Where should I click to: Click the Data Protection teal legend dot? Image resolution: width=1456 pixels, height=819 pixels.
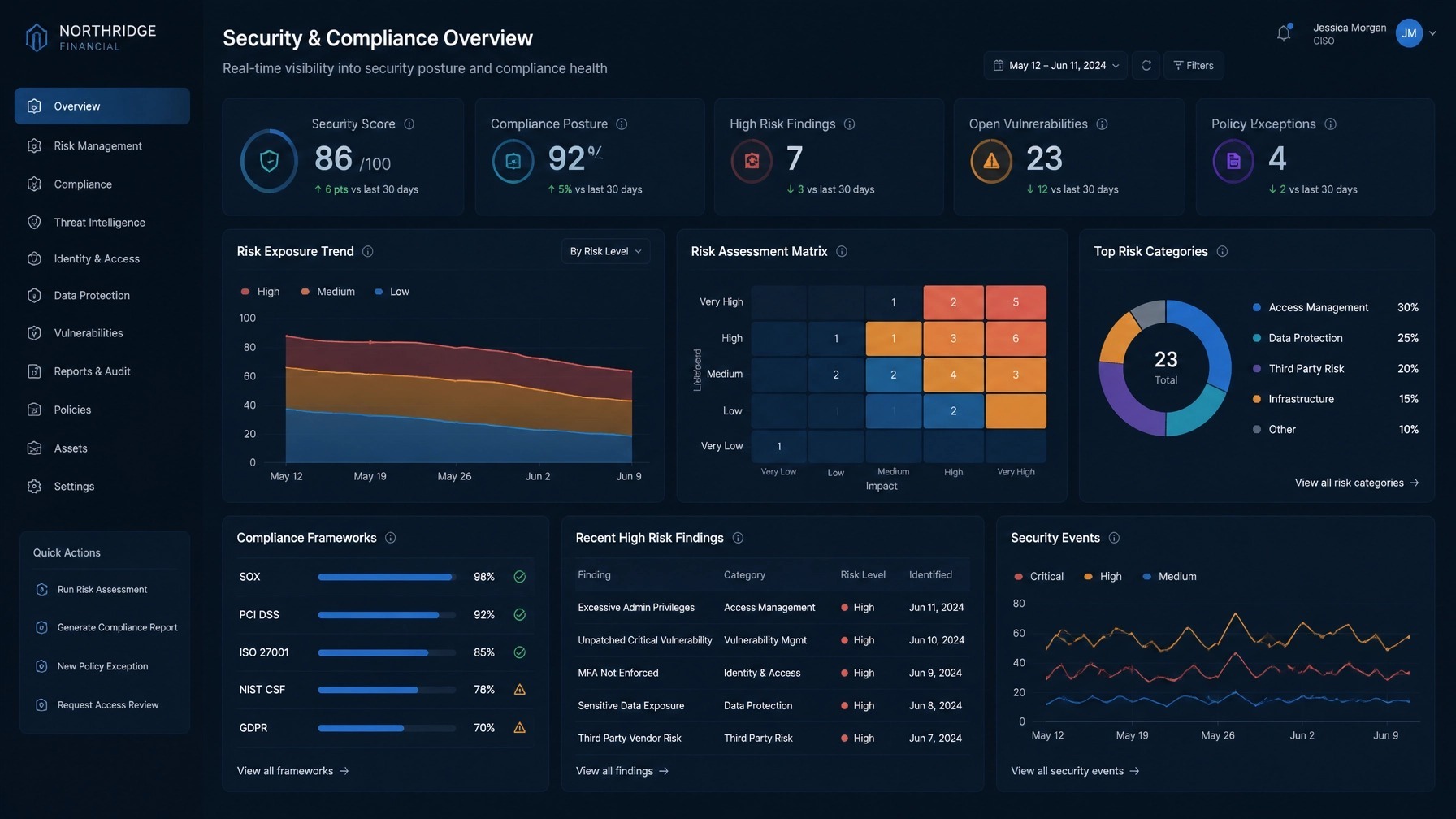tap(1257, 338)
